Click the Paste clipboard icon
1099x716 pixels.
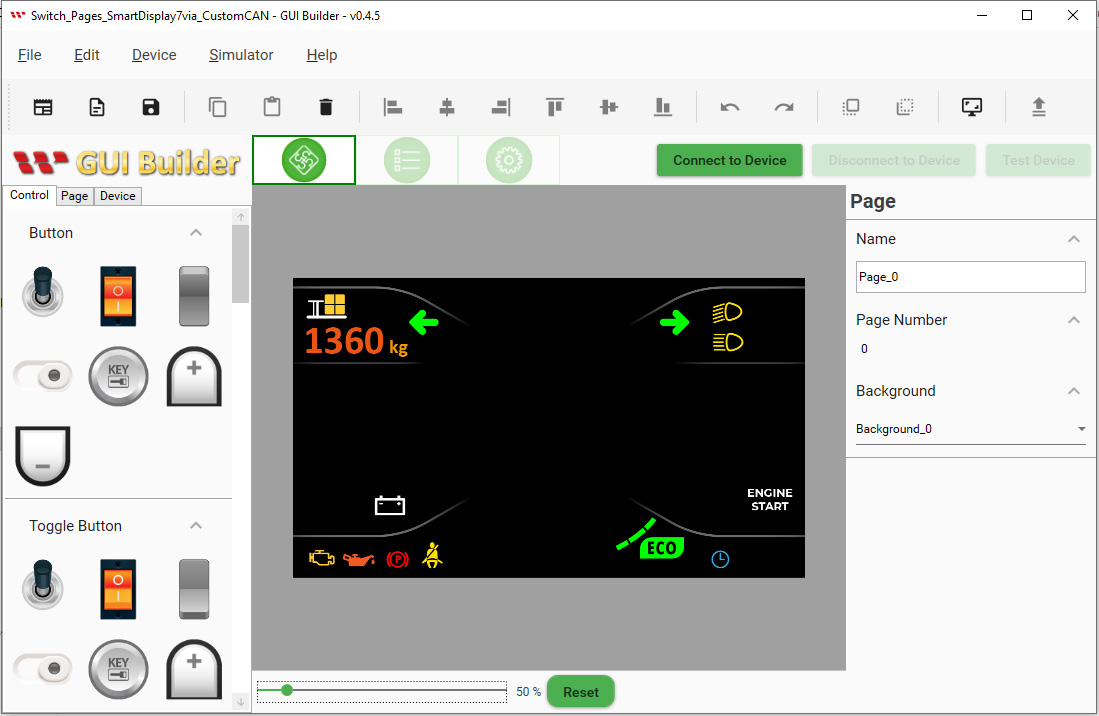(272, 107)
